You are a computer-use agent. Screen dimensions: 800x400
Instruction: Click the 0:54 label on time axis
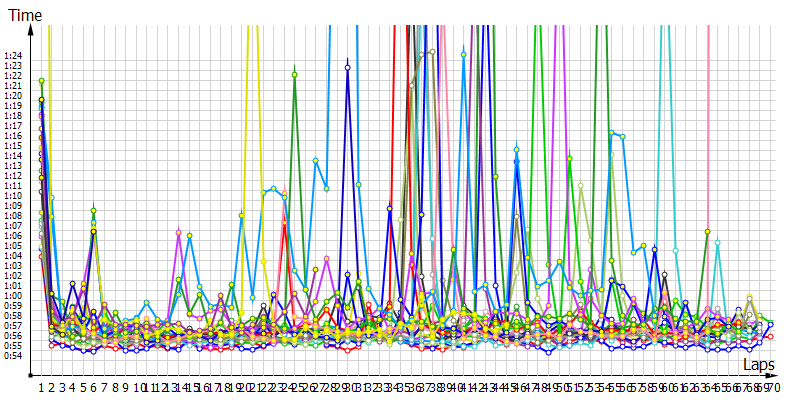coord(12,355)
